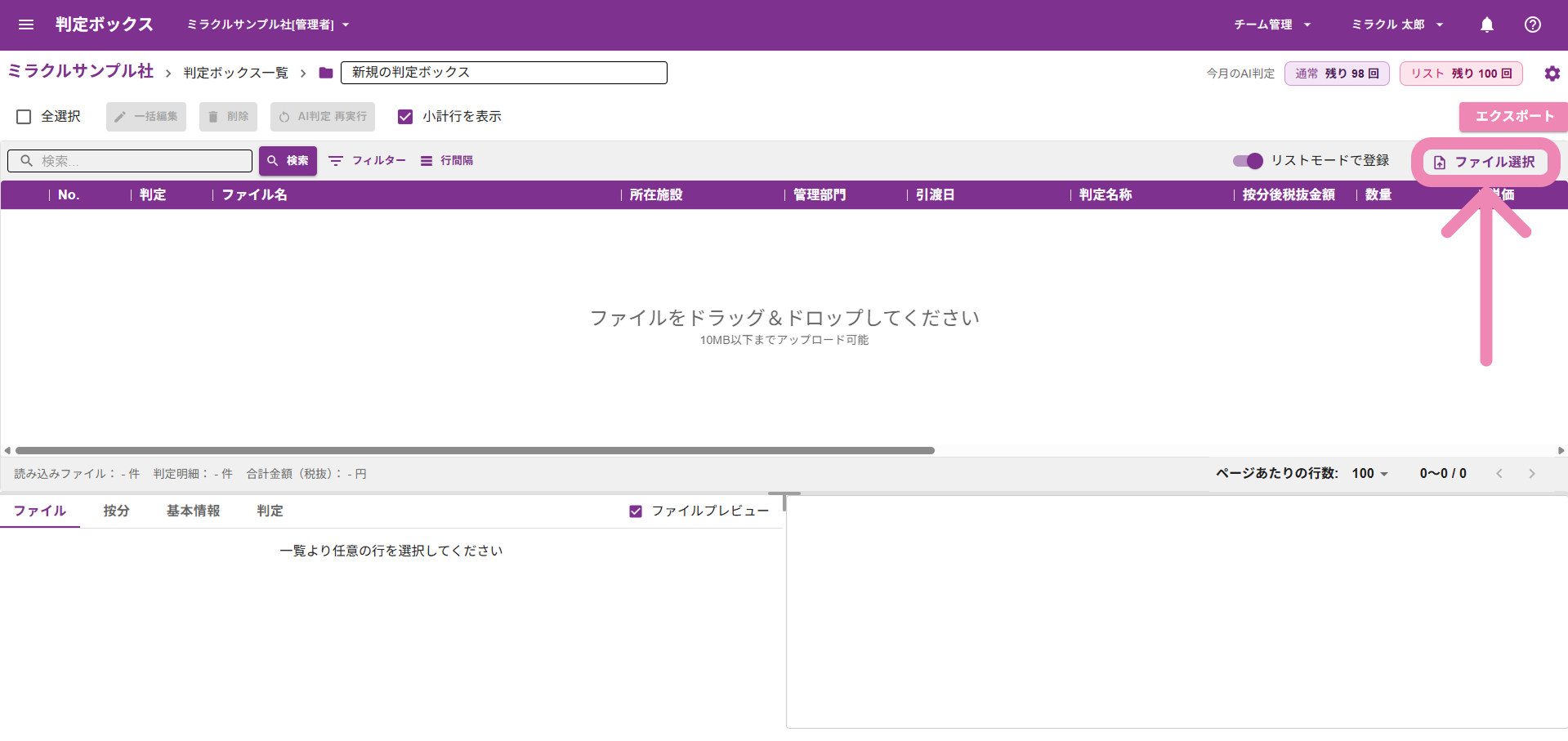Click the 削除 button
The image size is (1568, 741).
pos(228,117)
